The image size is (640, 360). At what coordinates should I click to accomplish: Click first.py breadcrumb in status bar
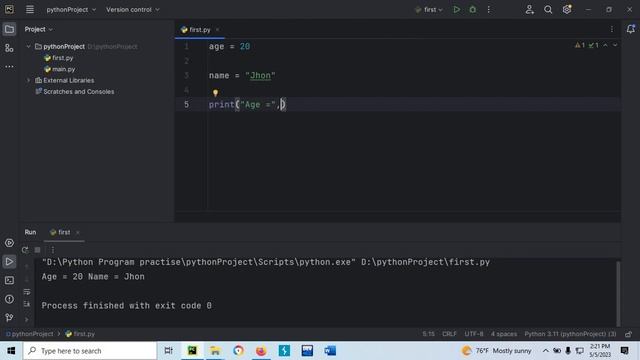(80, 334)
